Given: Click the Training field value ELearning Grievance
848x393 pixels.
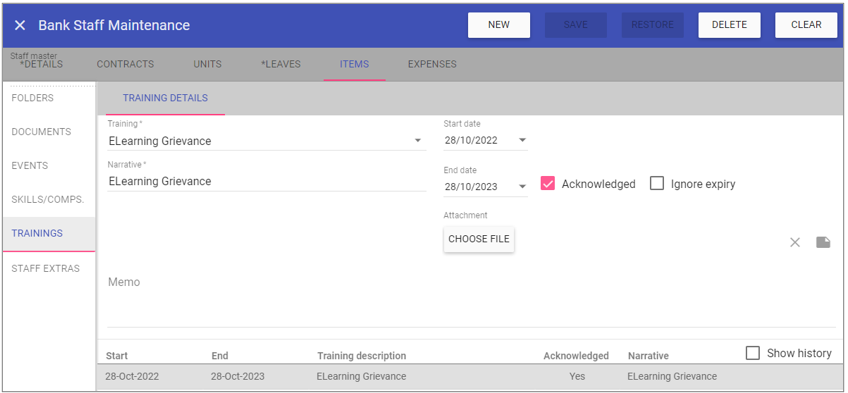Looking at the screenshot, I should tap(160, 141).
